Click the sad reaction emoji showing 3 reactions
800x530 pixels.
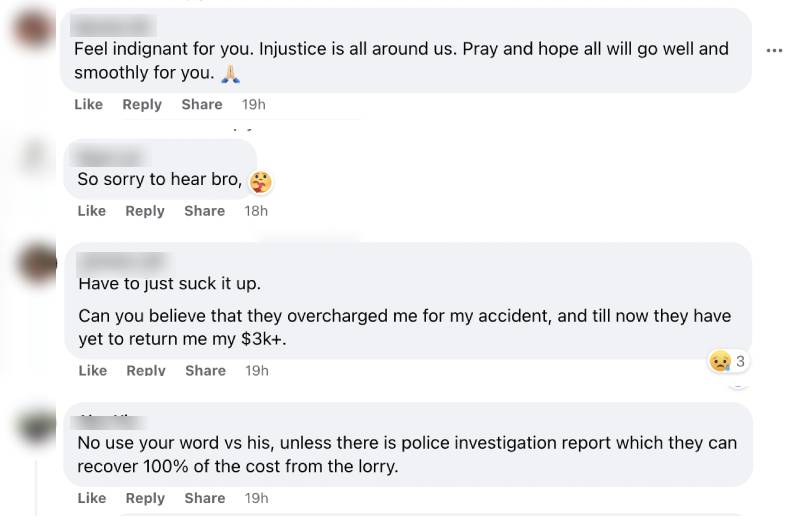pyautogui.click(x=719, y=361)
